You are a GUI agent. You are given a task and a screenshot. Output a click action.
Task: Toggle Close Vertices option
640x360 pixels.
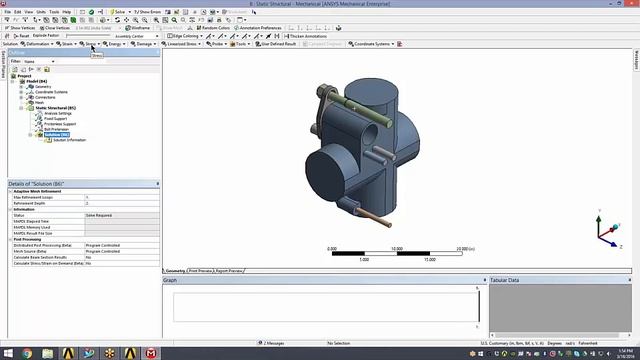coord(55,28)
